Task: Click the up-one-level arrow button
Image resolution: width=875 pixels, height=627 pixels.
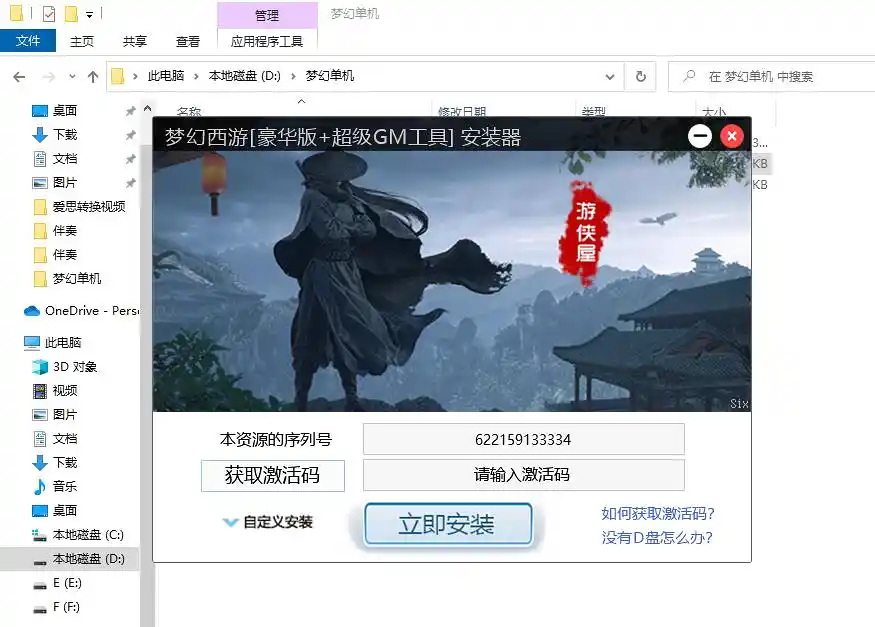Action: (93, 76)
